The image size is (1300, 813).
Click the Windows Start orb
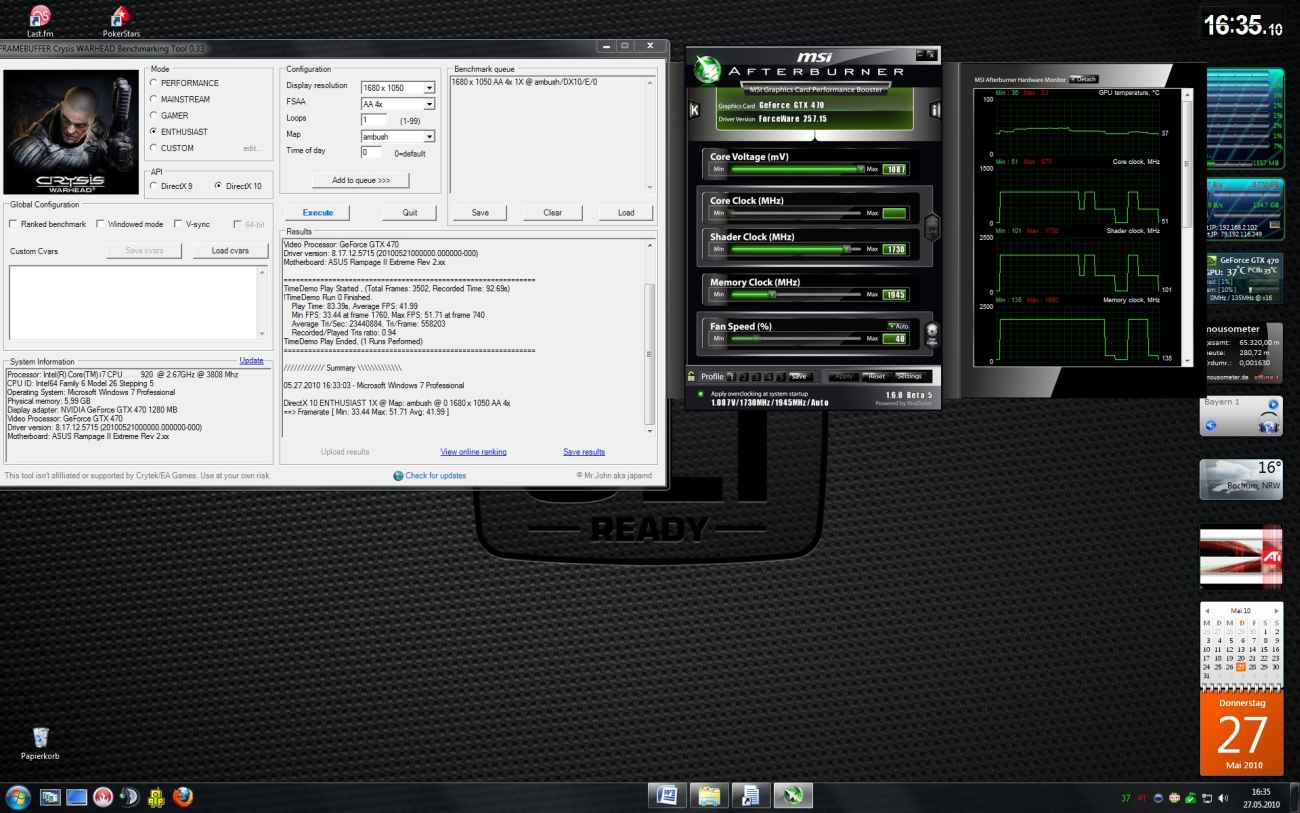tap(17, 796)
